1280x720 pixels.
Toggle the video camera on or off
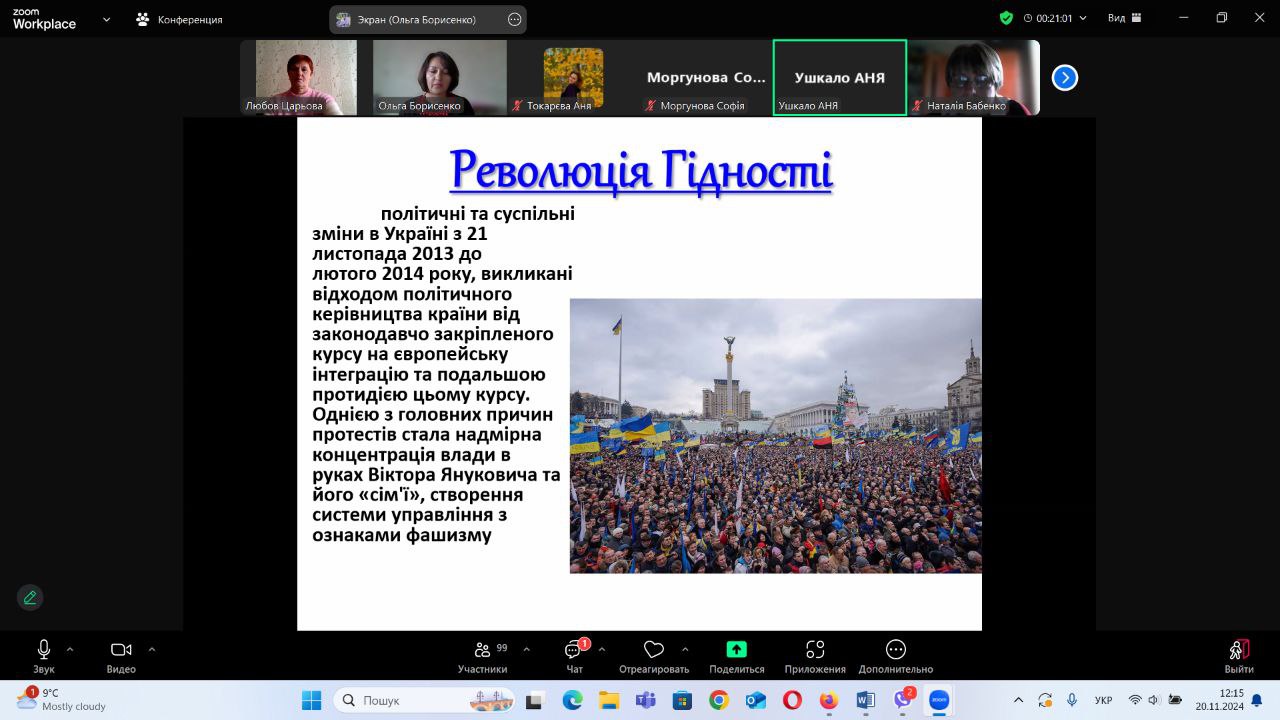[121, 650]
